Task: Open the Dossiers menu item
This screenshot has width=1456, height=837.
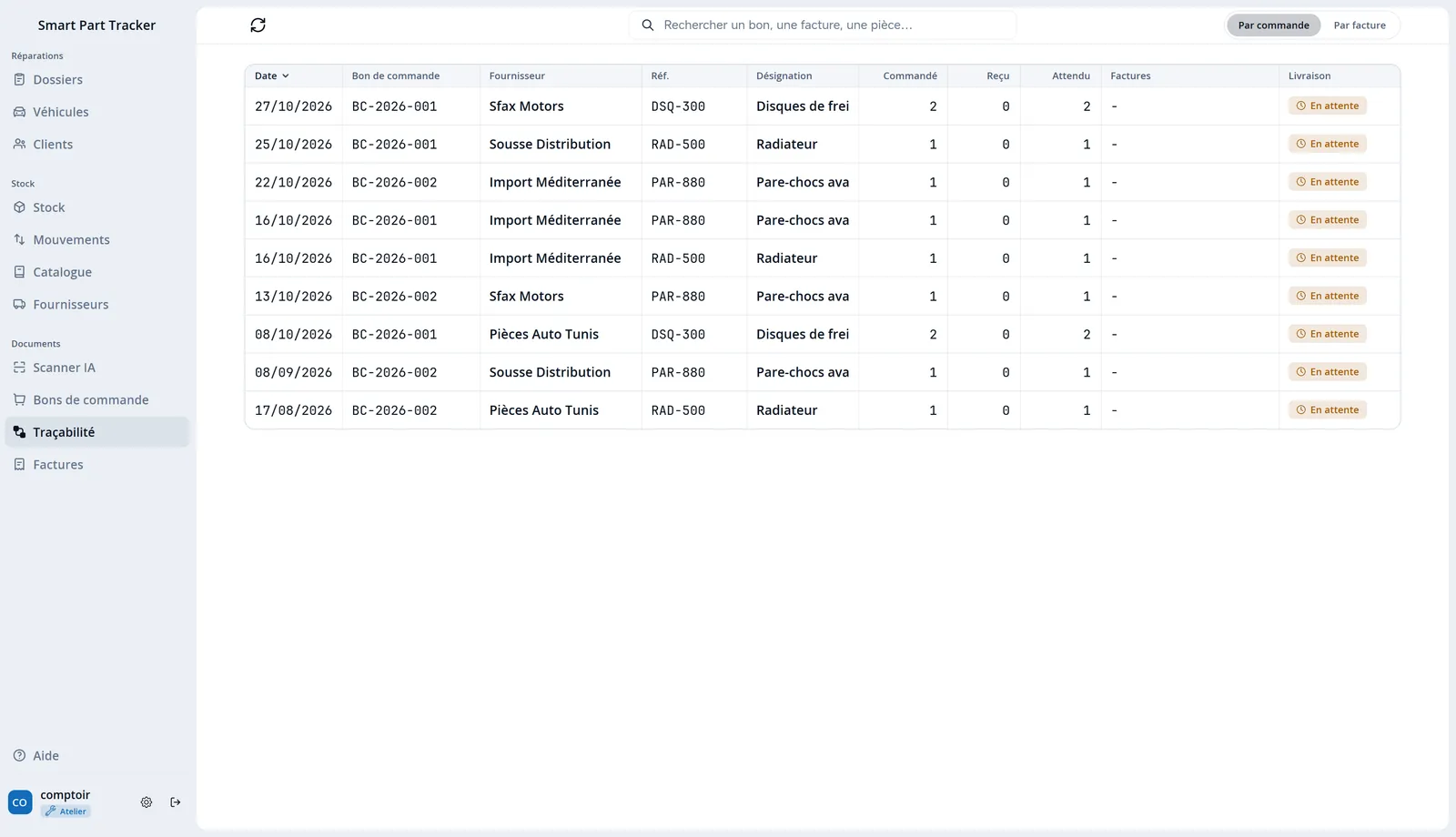Action: coord(97,80)
